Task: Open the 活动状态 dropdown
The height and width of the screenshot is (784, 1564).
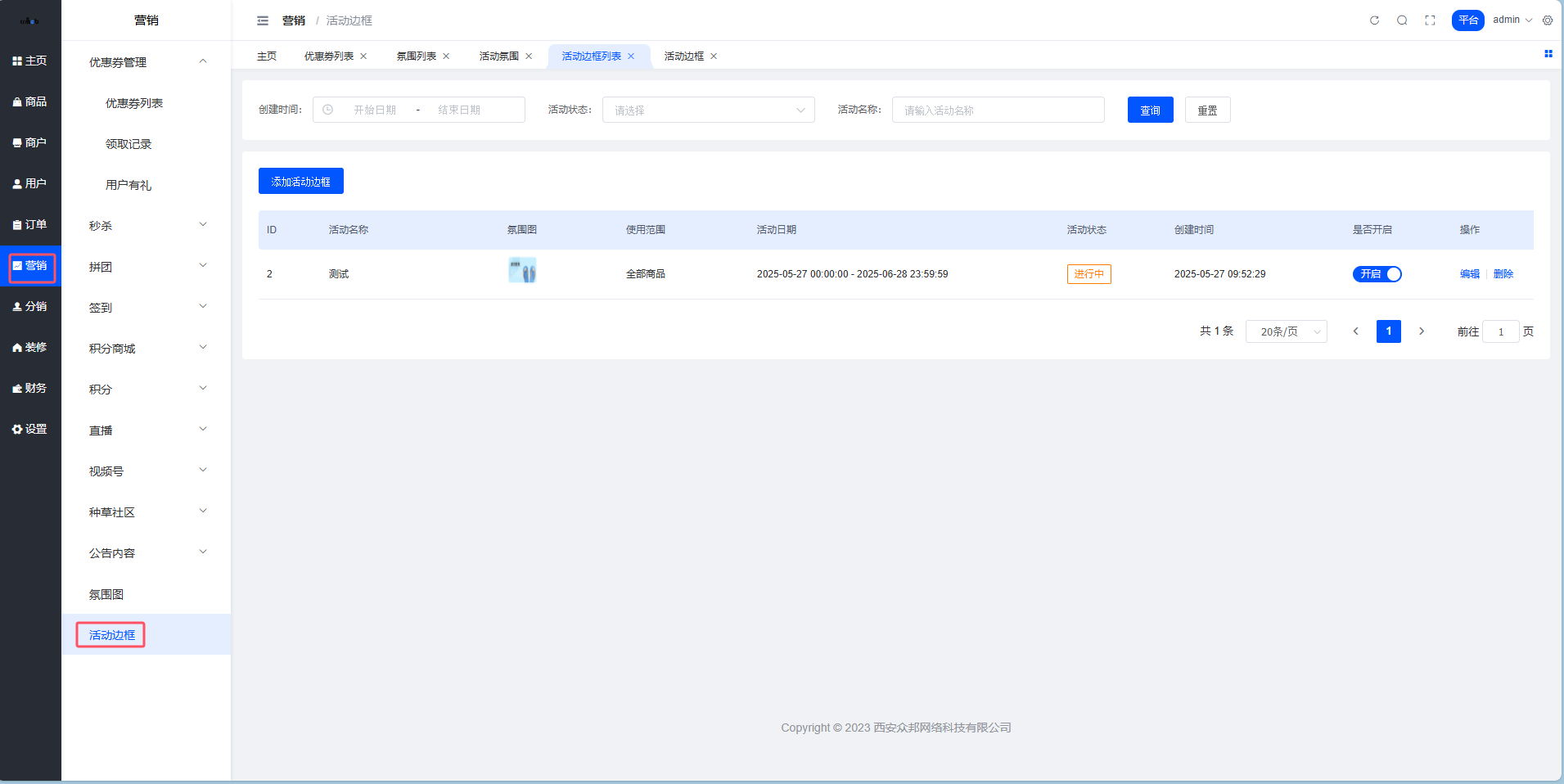Action: point(708,110)
